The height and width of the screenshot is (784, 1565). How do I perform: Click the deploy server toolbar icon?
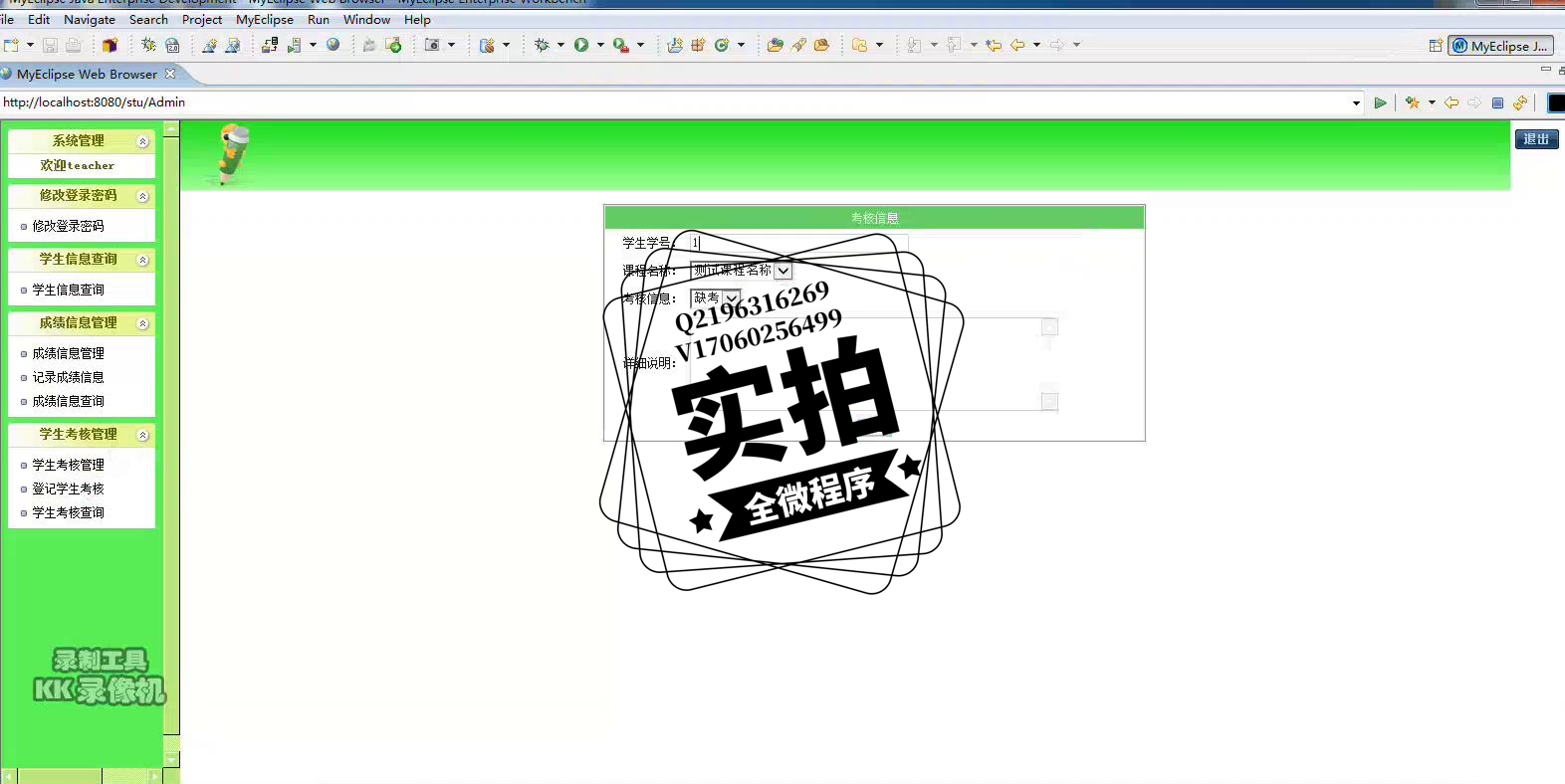(x=270, y=45)
